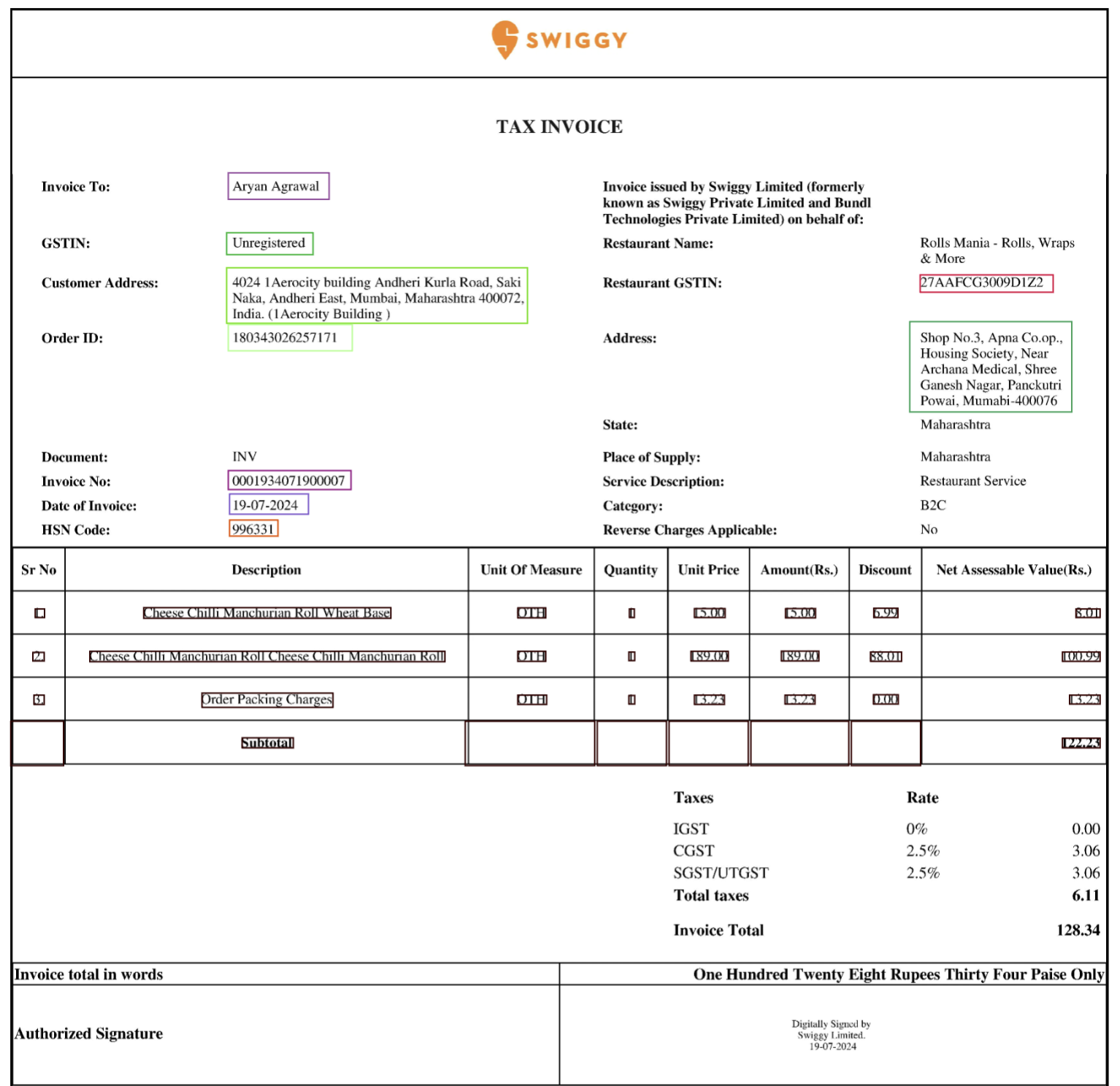Click the Total taxes value 6.11
This screenshot has width=1120, height=1086.
[x=1086, y=896]
